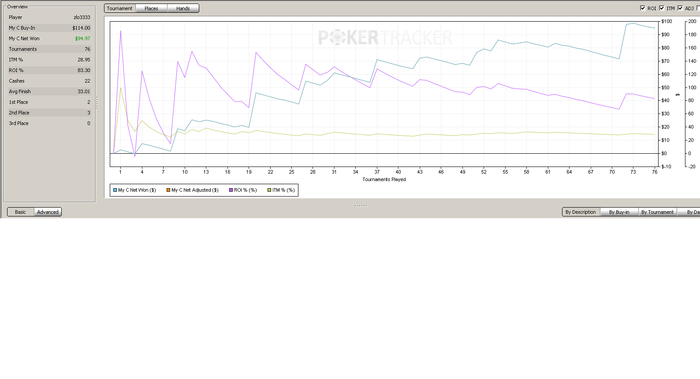The height and width of the screenshot is (379, 700).
Task: Click the 200 label on the percent axis
Action: click(x=692, y=21)
